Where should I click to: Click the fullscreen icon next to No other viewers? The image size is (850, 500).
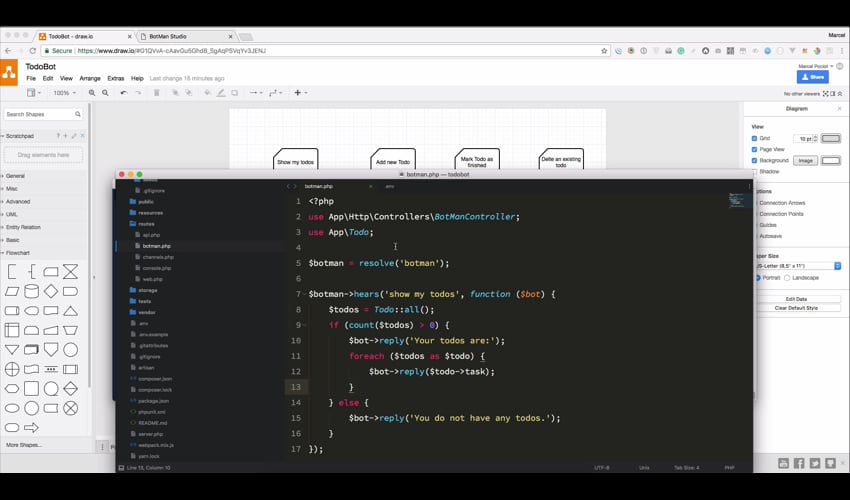point(826,94)
